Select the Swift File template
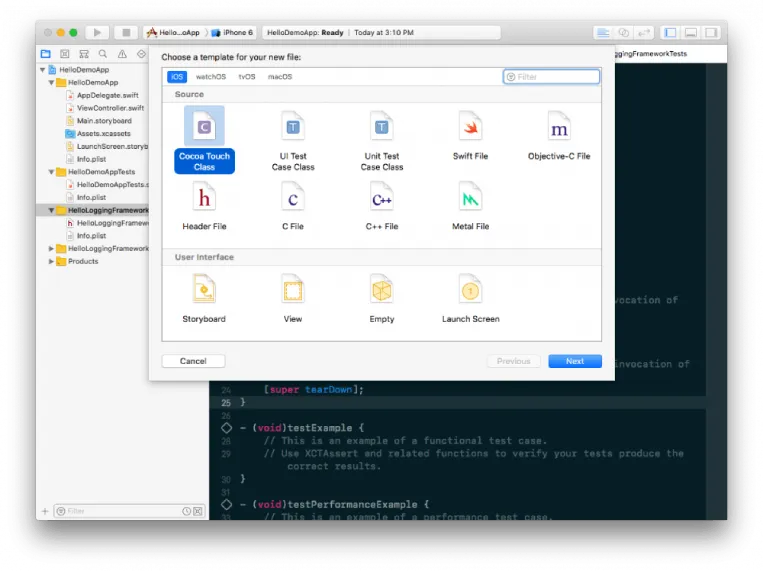The height and width of the screenshot is (571, 763). (x=470, y=135)
